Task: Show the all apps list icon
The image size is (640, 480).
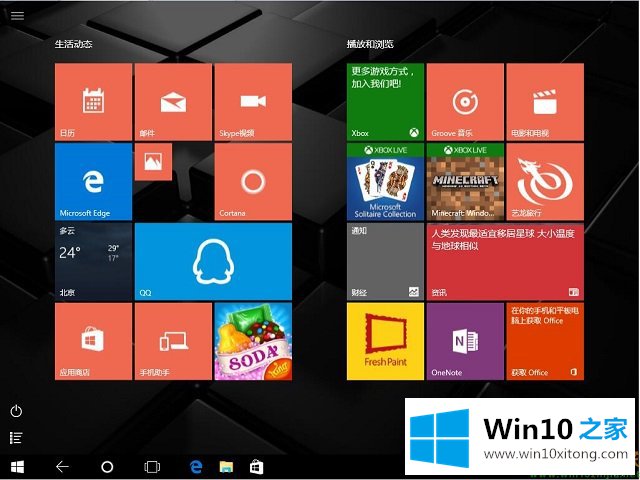Action: [x=16, y=438]
